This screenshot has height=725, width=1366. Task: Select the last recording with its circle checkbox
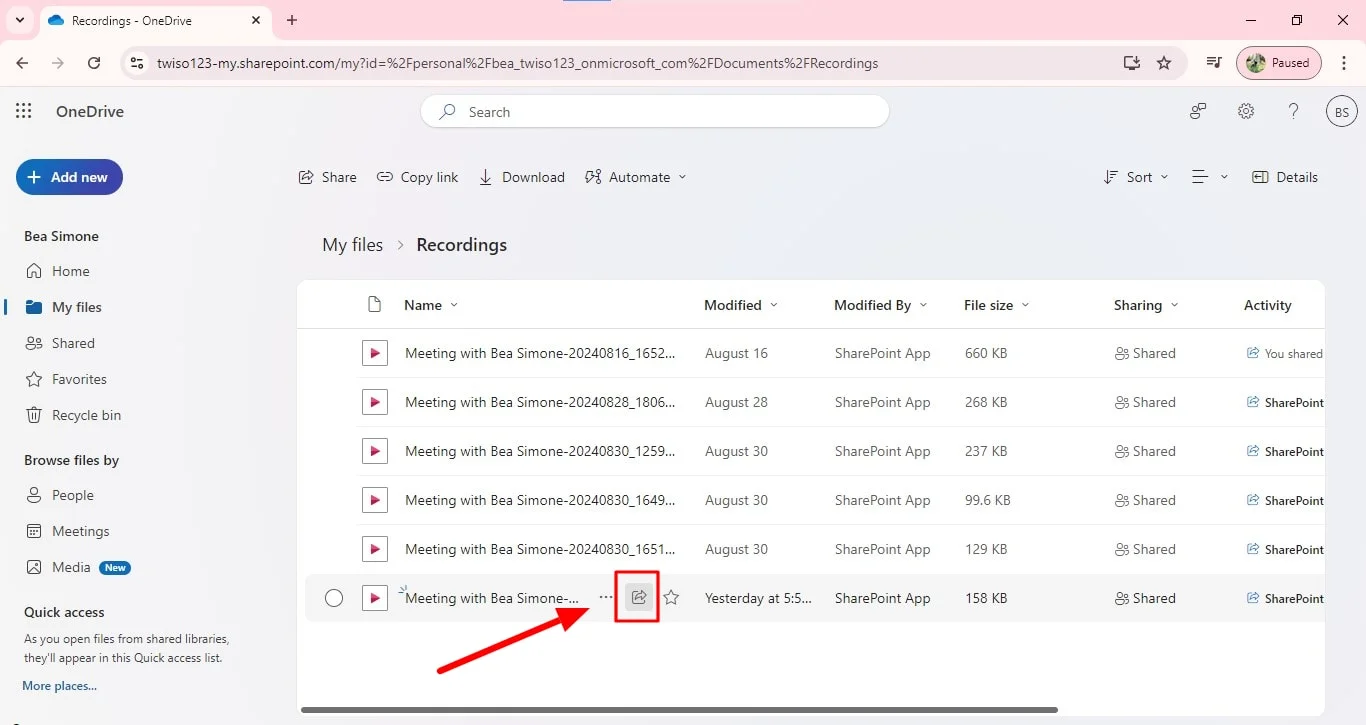[334, 598]
